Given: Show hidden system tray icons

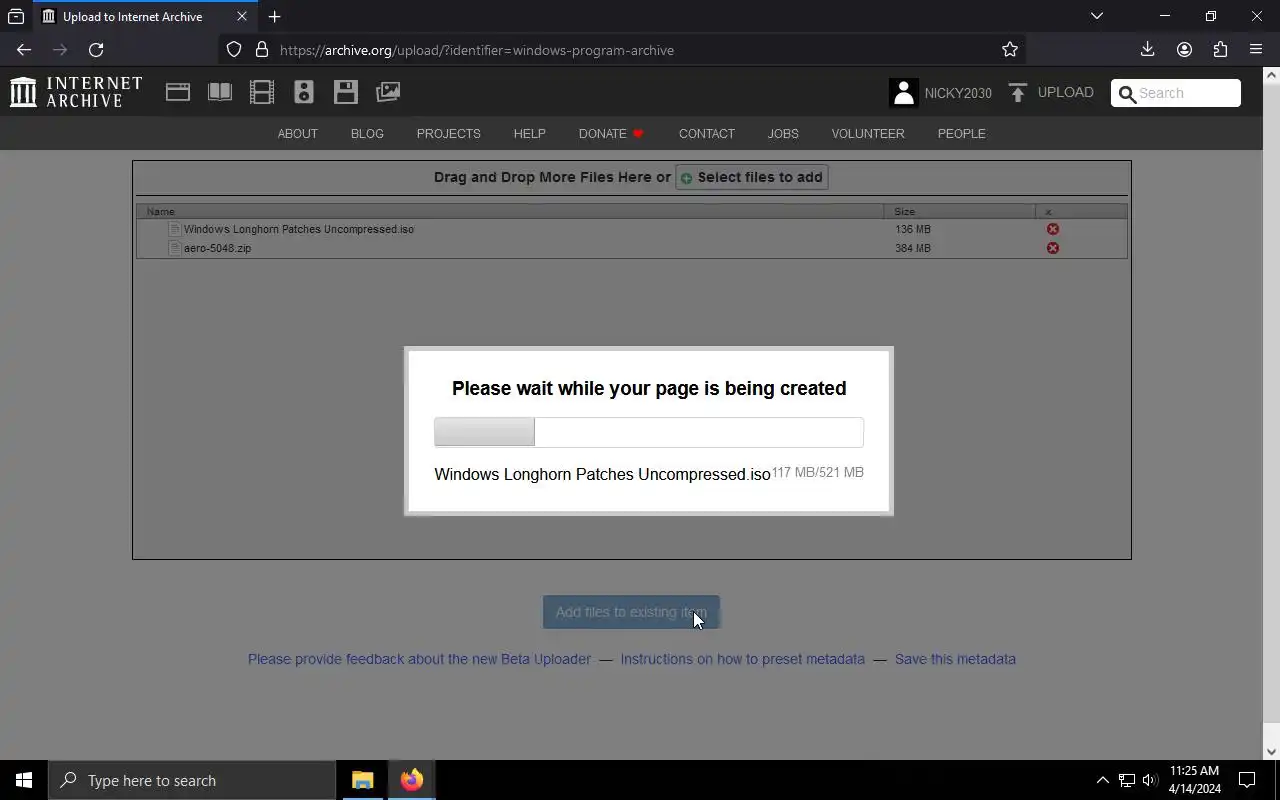Looking at the screenshot, I should point(1102,780).
